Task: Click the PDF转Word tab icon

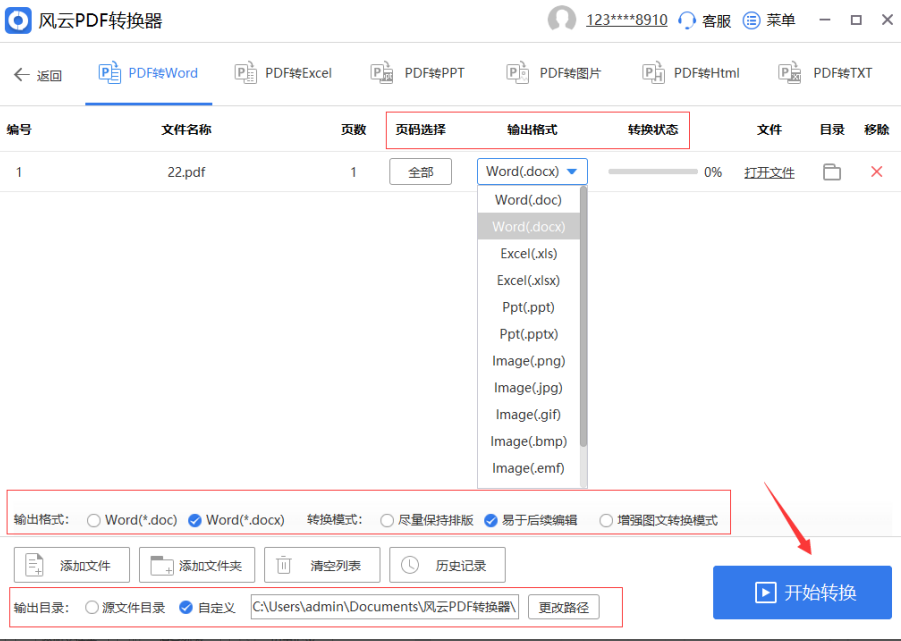Action: 109,73
